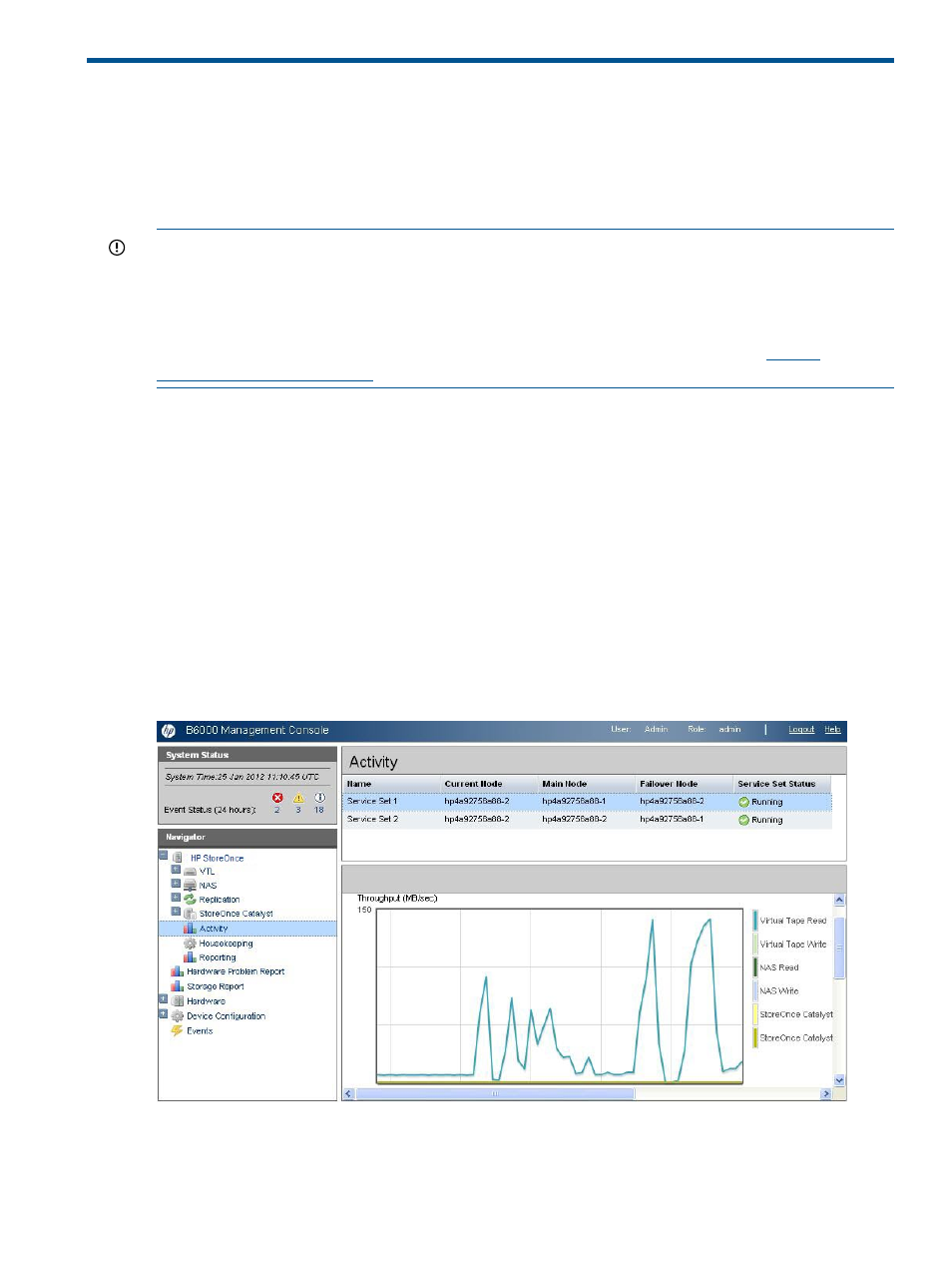Click the Activity bar chart icon
The width and height of the screenshot is (952, 1268).
click(x=190, y=929)
